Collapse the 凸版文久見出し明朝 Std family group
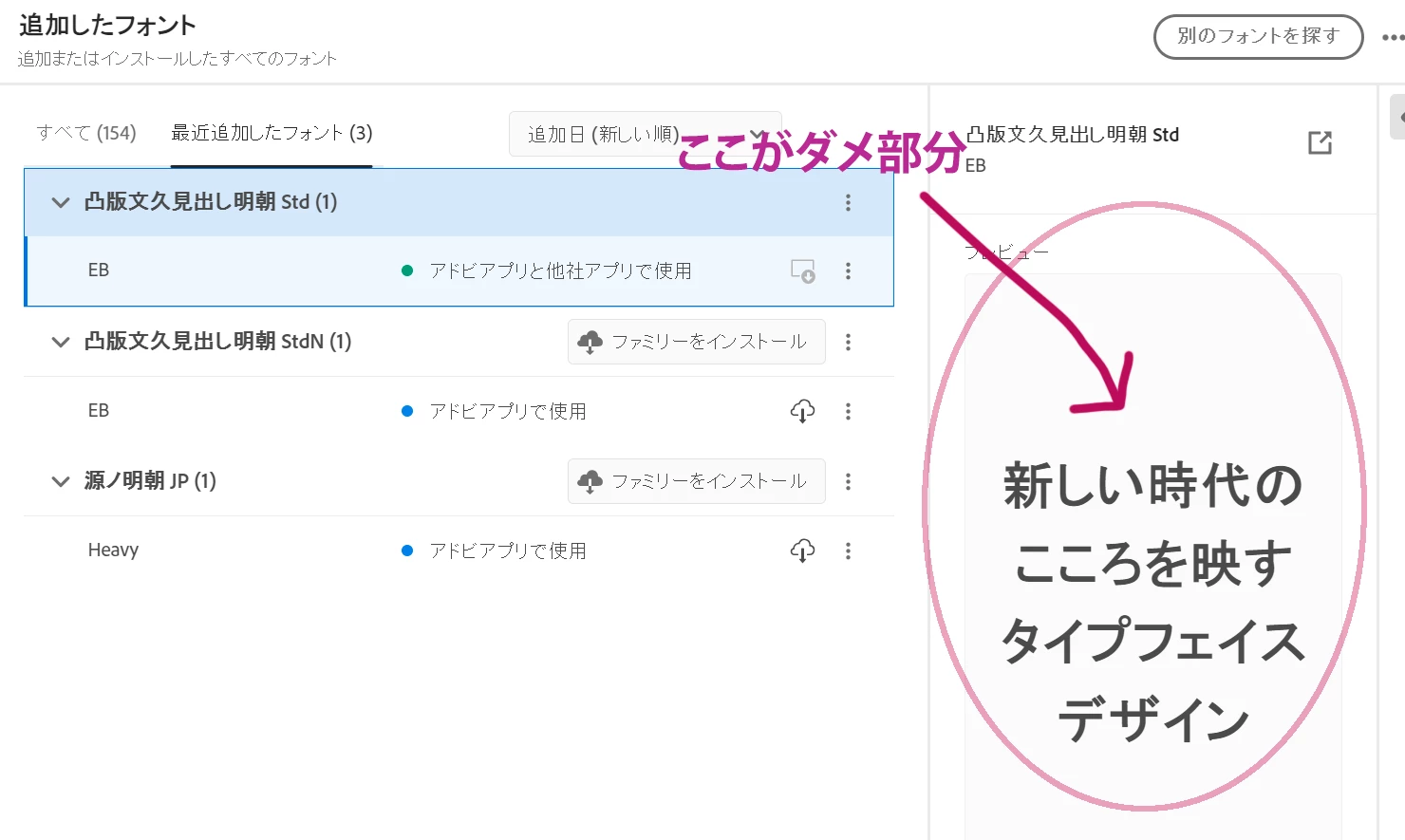 coord(61,202)
